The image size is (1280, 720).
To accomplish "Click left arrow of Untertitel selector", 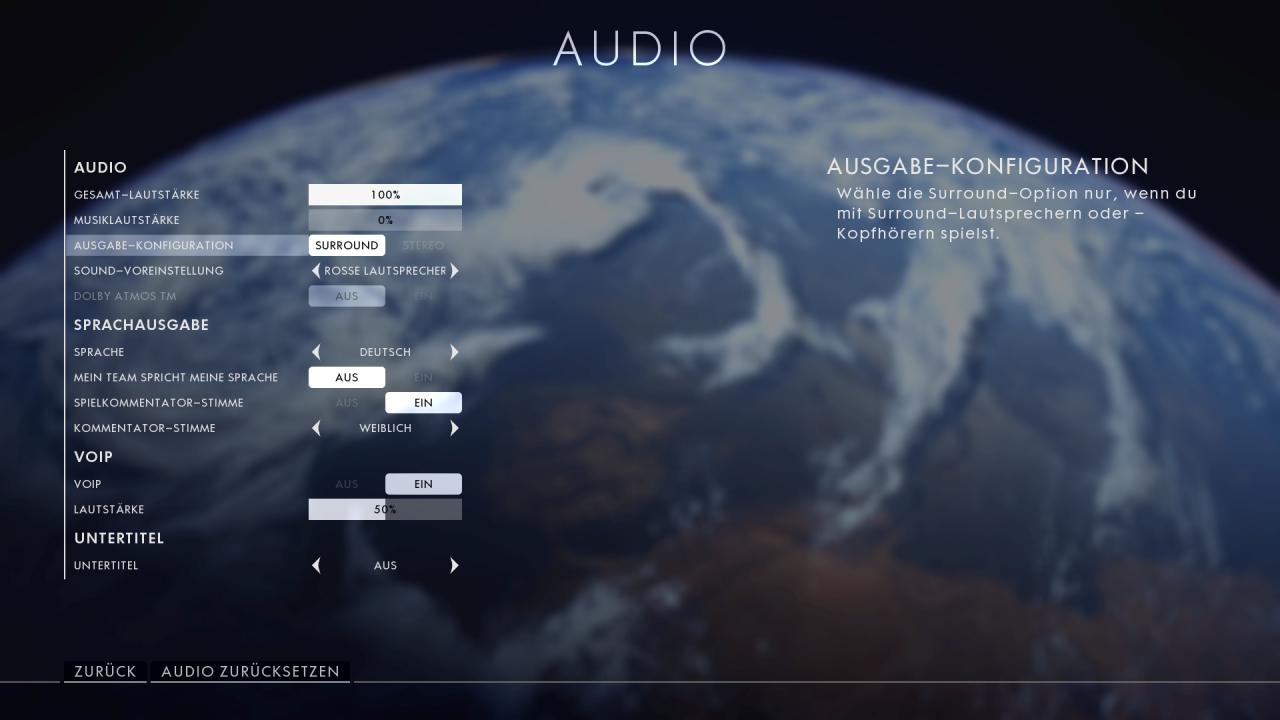I will (x=316, y=565).
